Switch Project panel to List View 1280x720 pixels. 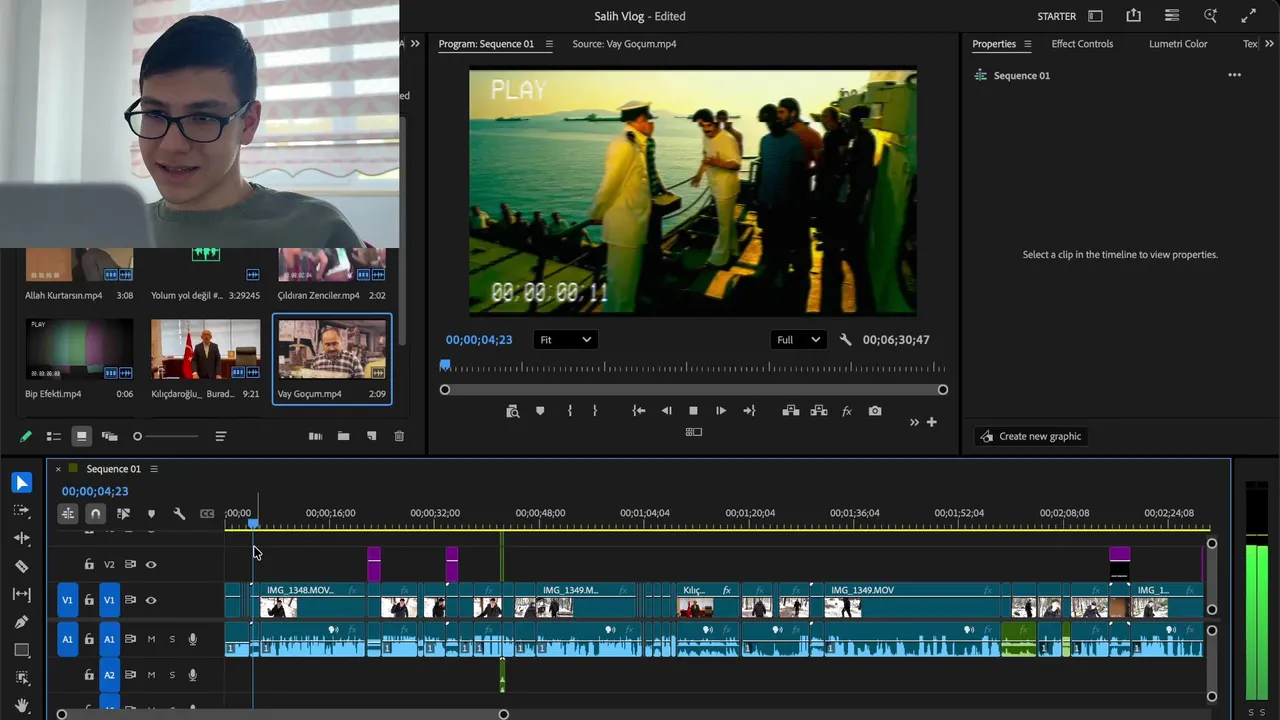click(53, 436)
